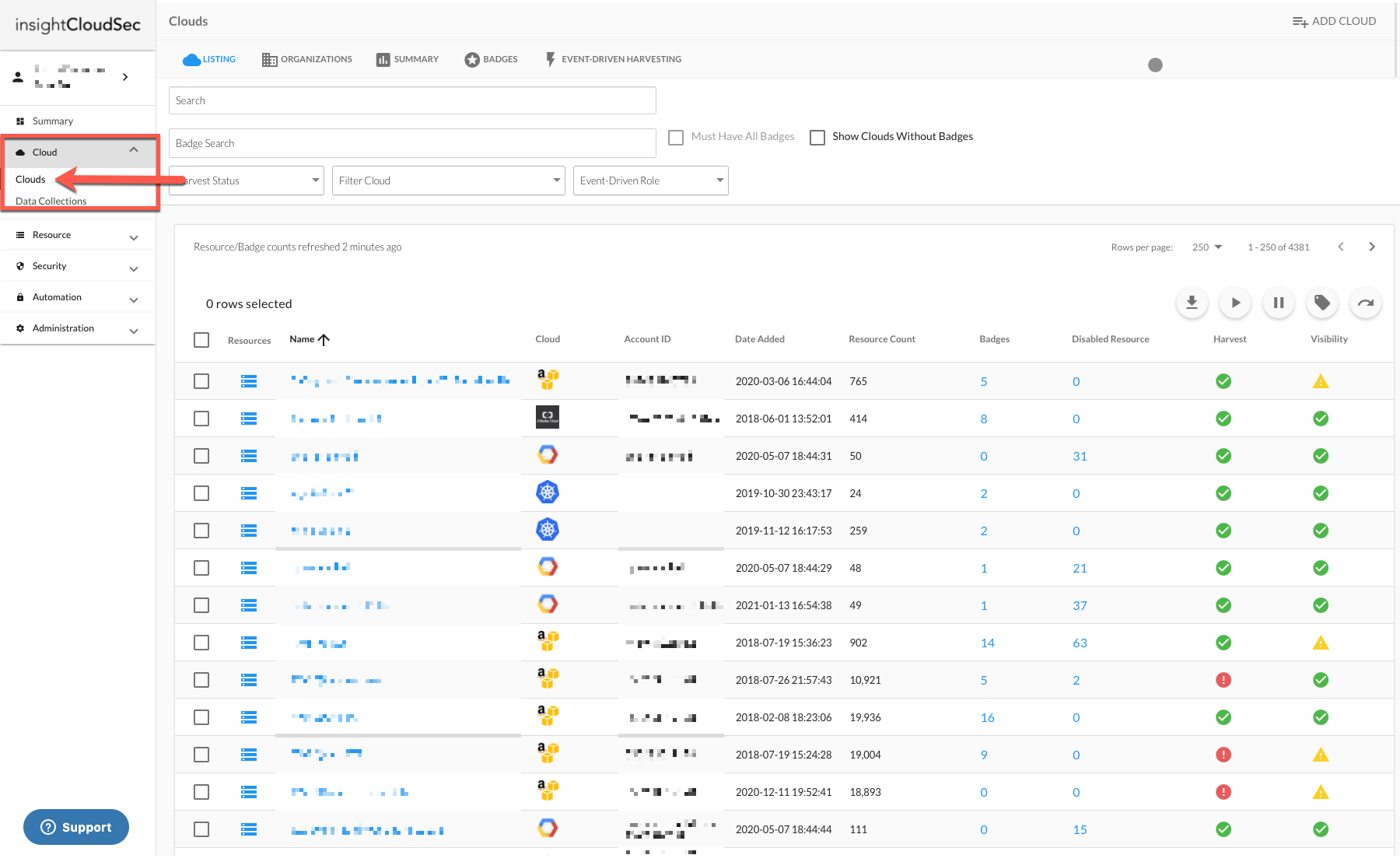
Task: Open the badge tag icon button
Action: pos(1322,303)
